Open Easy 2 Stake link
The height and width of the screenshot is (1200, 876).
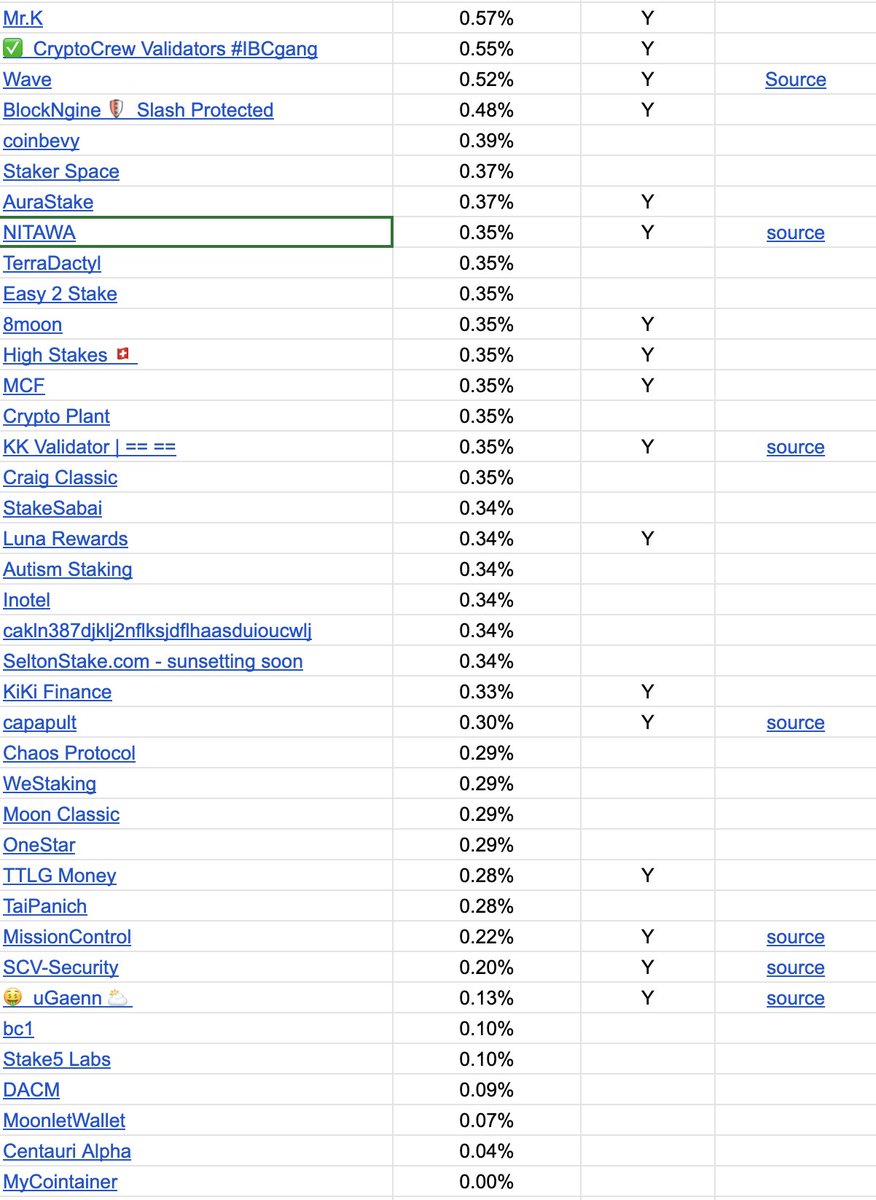[60, 294]
